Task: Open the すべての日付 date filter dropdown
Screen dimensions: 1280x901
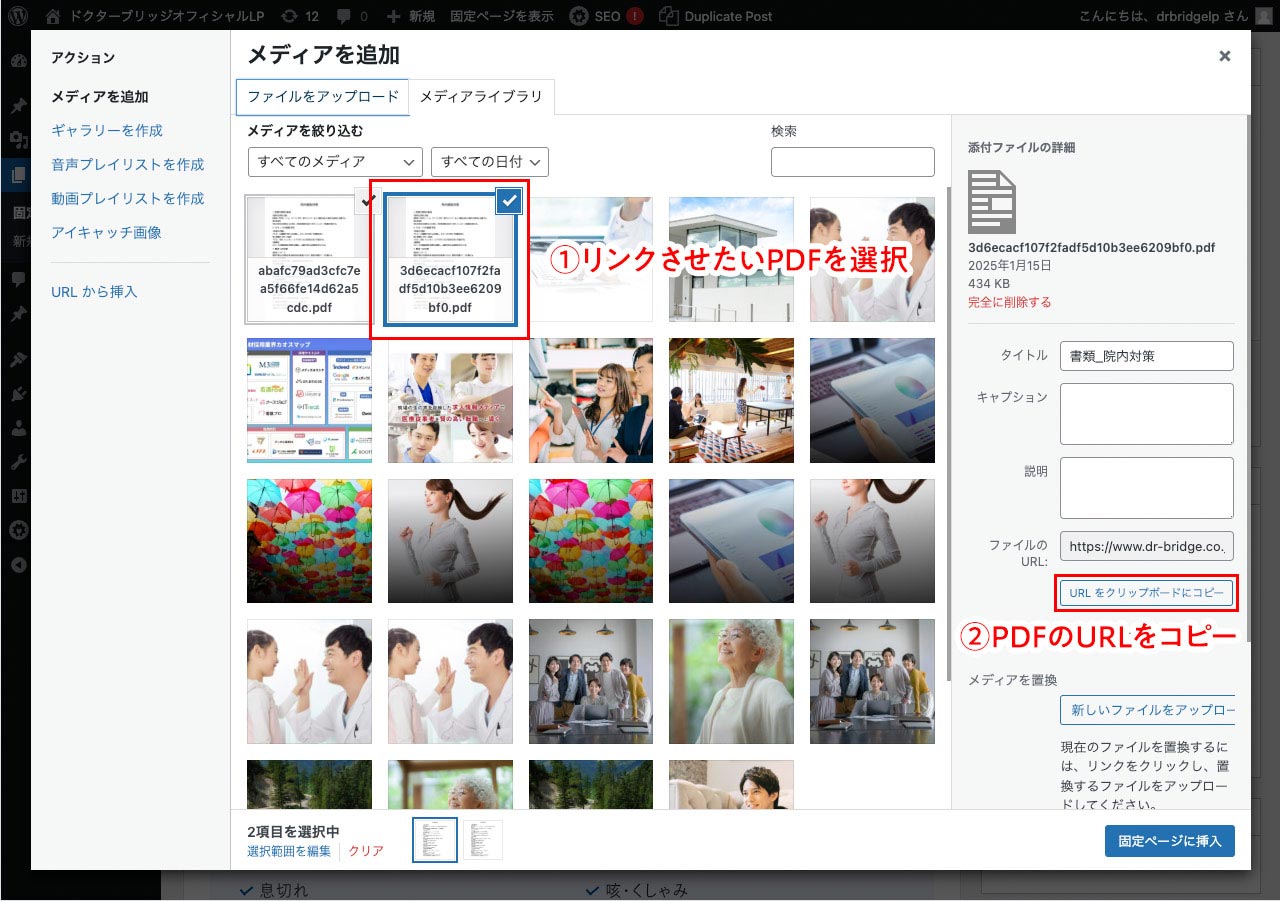Action: [x=490, y=161]
